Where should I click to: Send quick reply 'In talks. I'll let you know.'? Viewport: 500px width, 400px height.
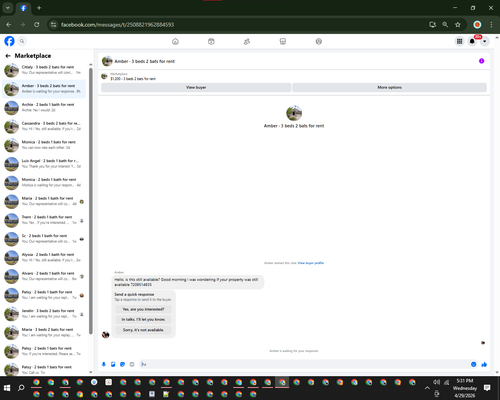[x=143, y=319]
